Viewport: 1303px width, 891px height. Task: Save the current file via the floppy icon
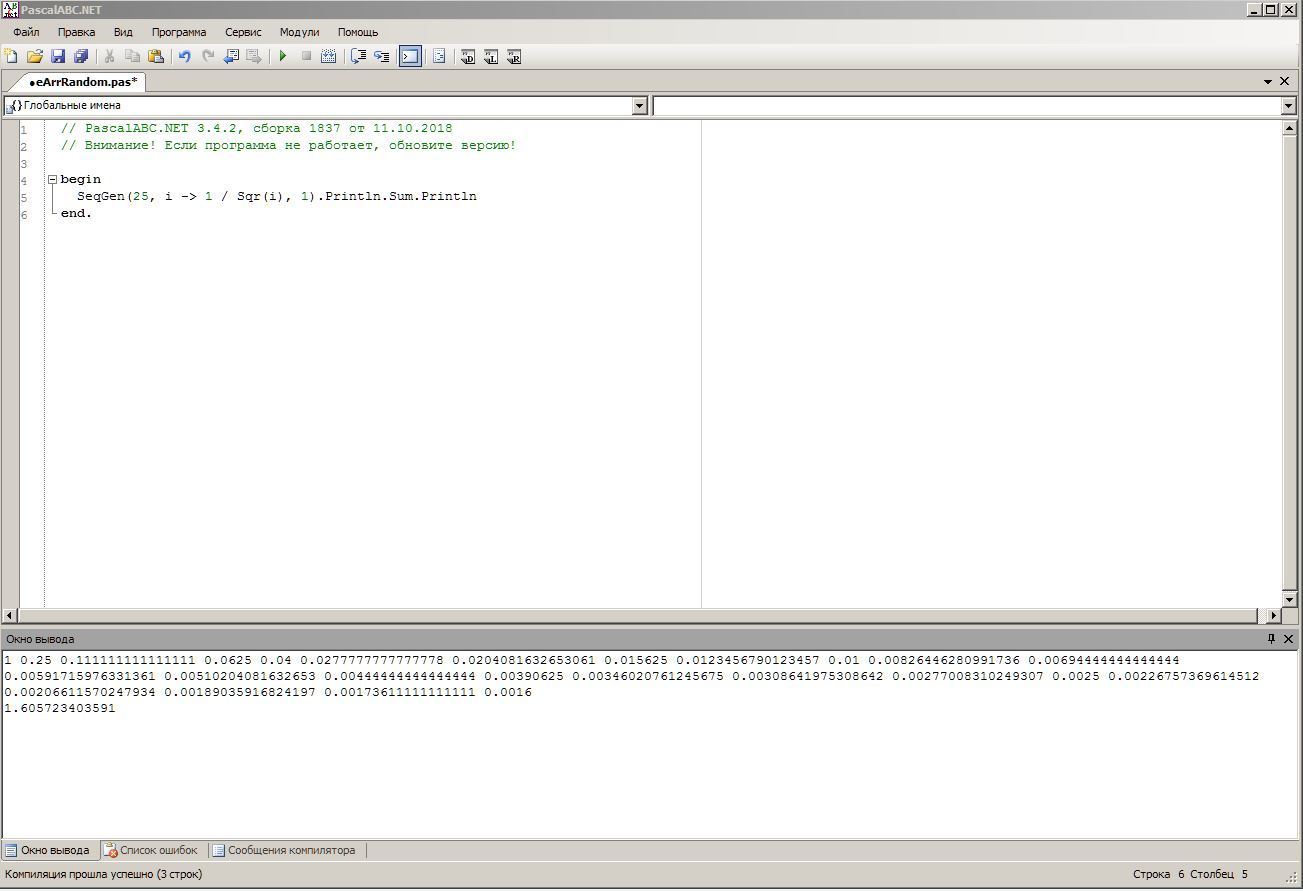coord(58,57)
